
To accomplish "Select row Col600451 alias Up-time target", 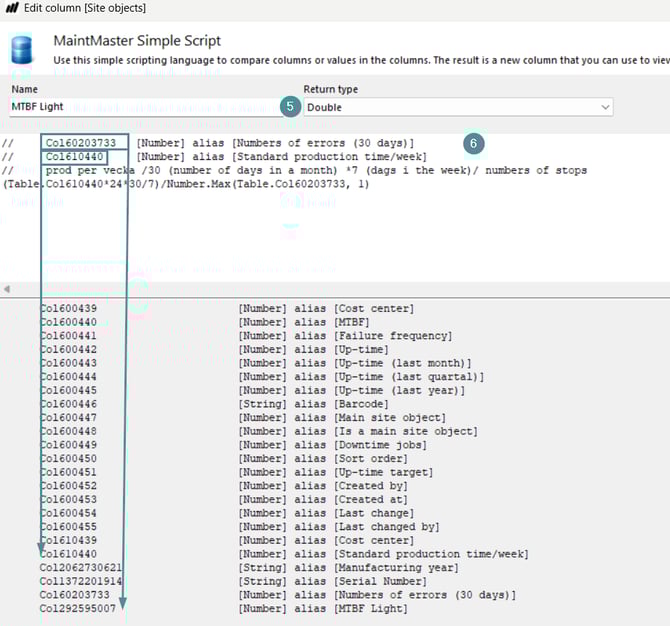I will point(236,473).
